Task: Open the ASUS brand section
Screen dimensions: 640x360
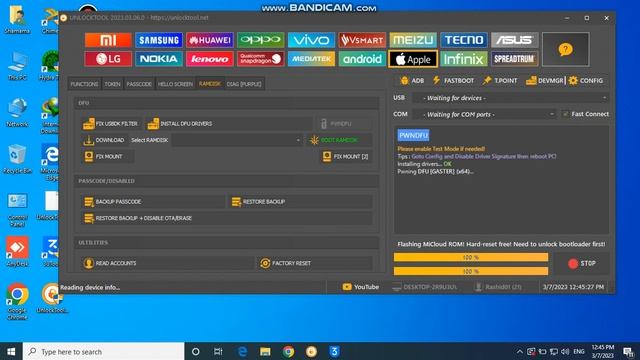Action: point(514,40)
